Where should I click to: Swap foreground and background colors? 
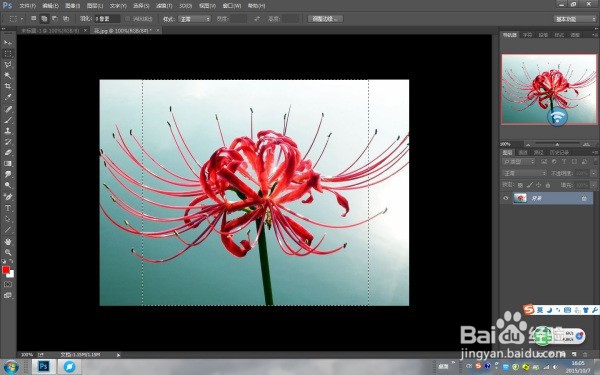pyautogui.click(x=11, y=262)
